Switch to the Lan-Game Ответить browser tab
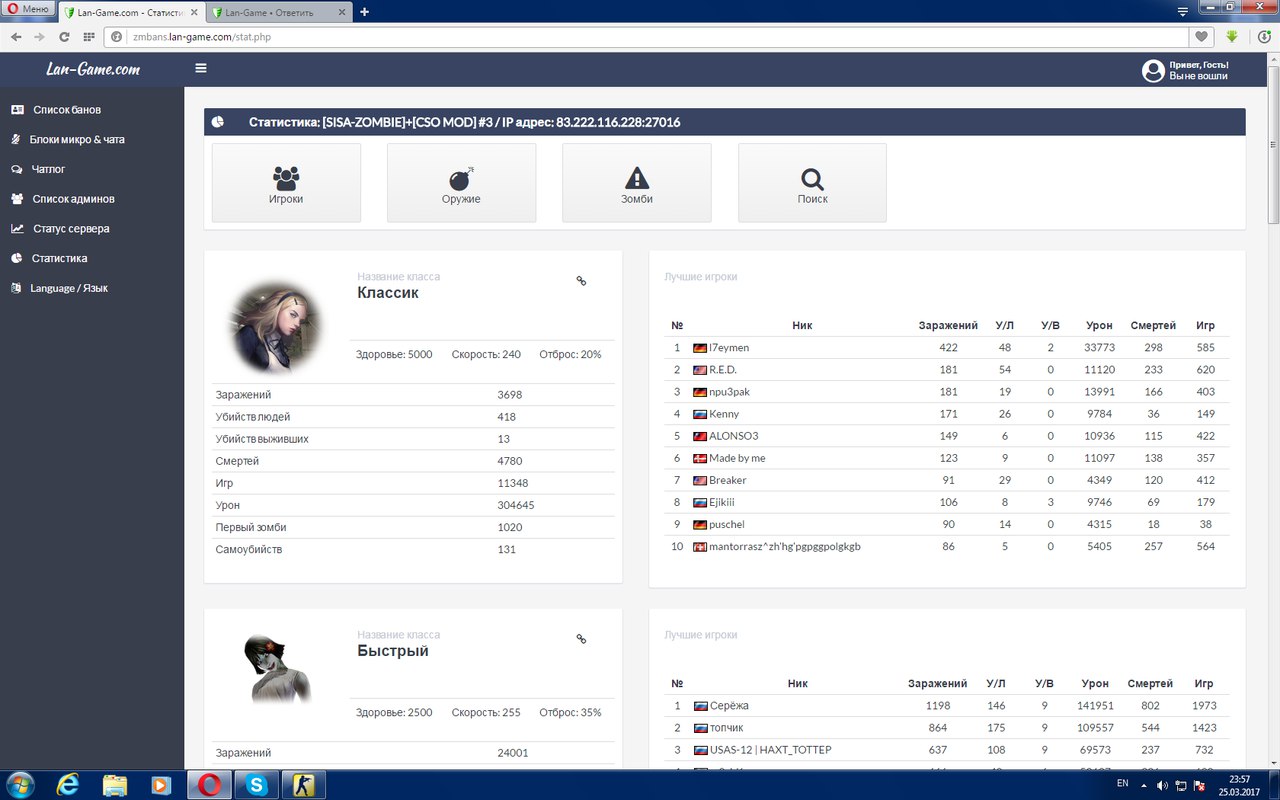This screenshot has width=1280, height=800. 280,12
